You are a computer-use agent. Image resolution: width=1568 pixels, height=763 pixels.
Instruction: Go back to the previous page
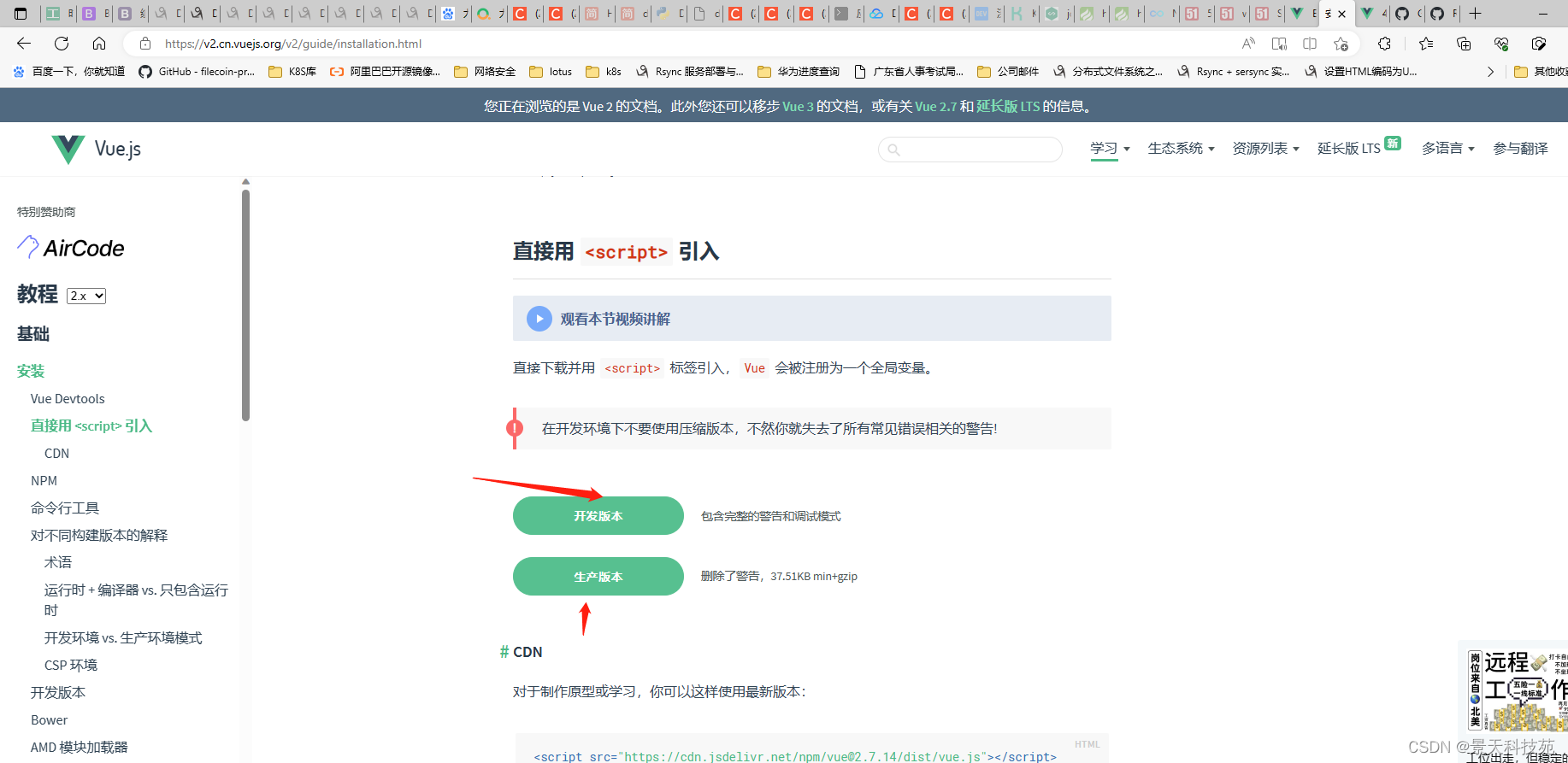click(24, 44)
